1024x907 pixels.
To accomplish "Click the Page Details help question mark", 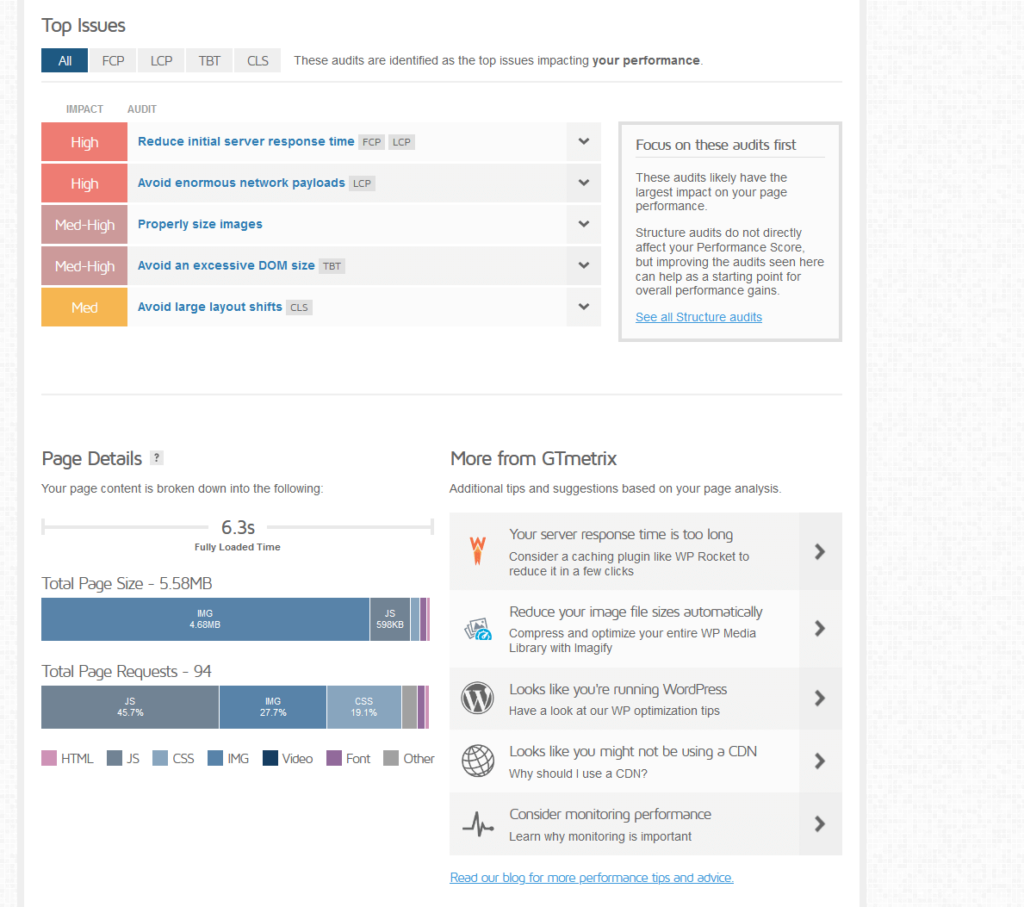I will click(x=156, y=458).
